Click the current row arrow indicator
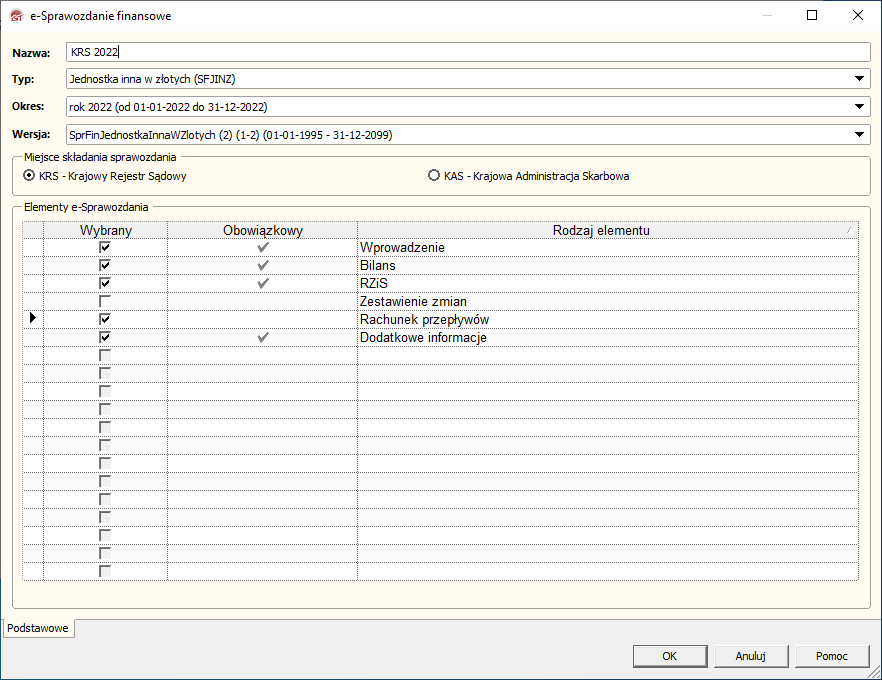 (33, 318)
